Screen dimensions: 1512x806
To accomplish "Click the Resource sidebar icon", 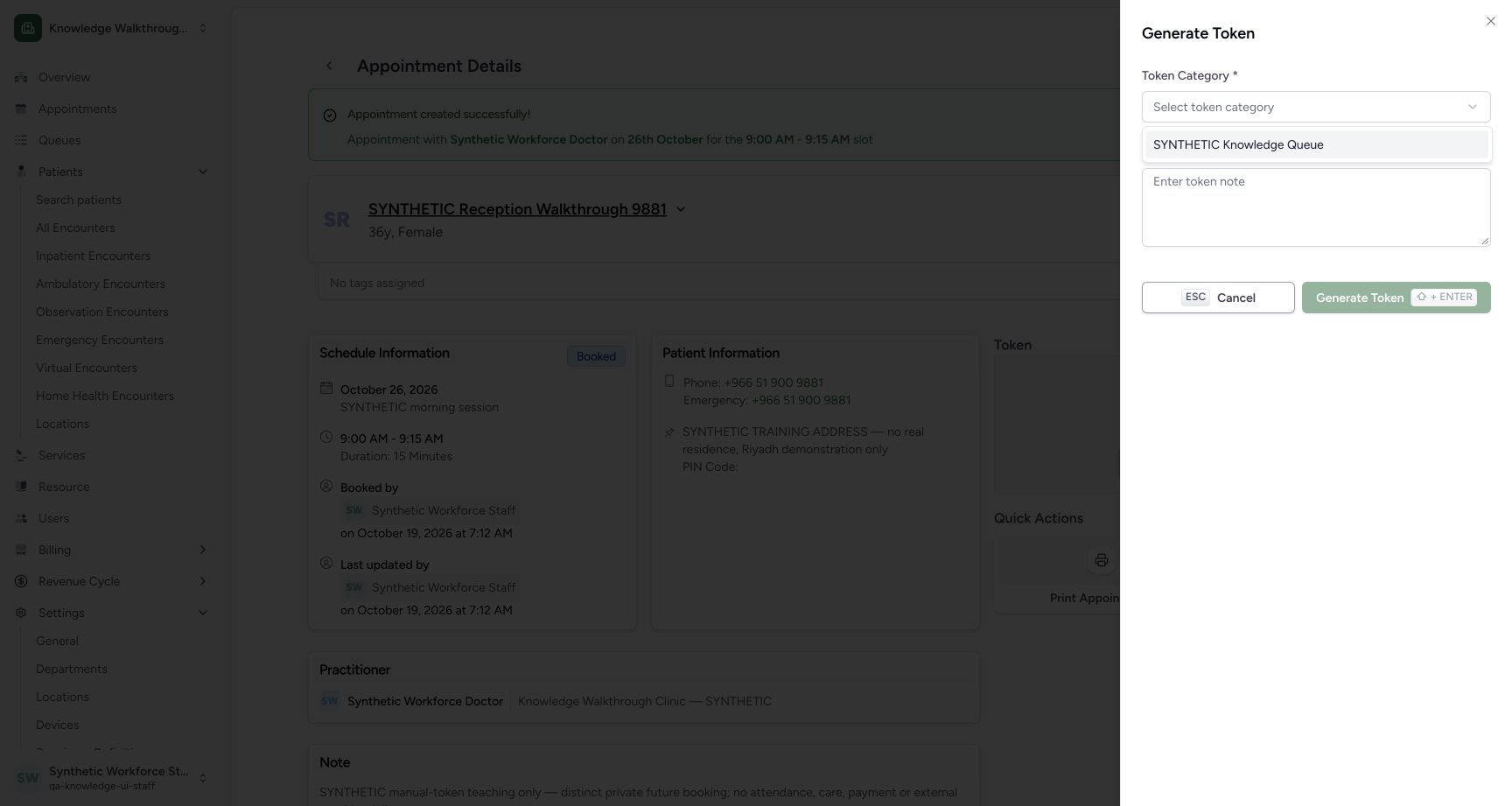I will point(21,487).
